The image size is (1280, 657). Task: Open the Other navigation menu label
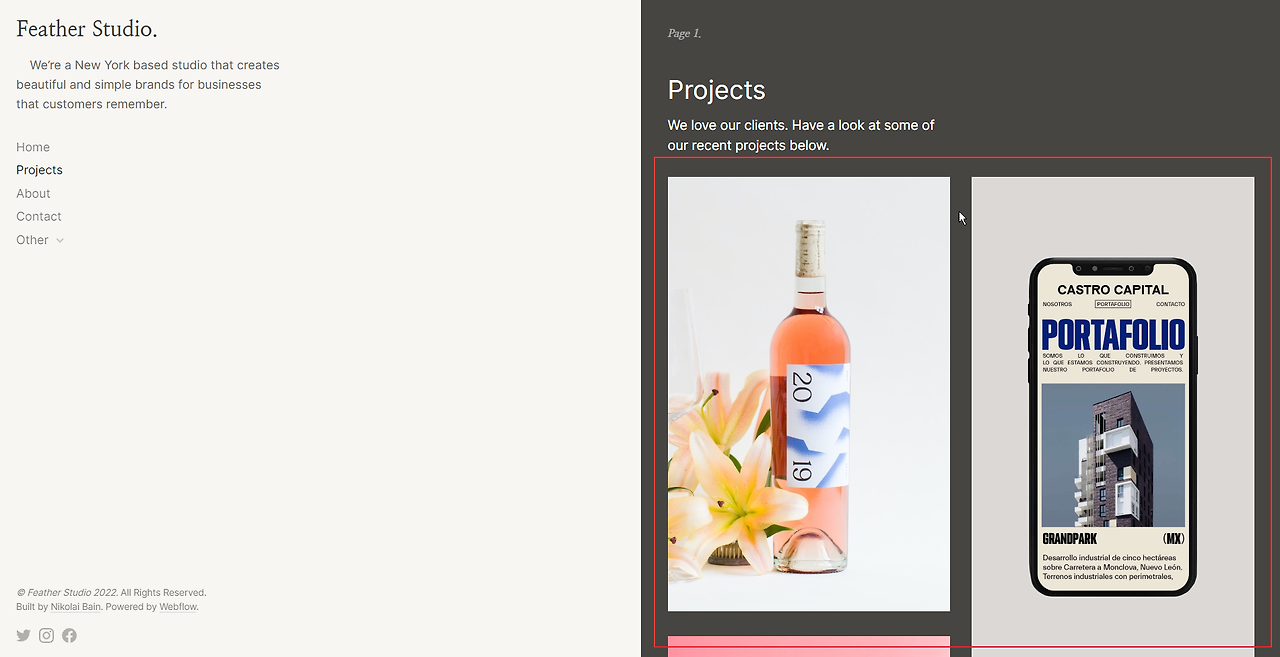pos(32,240)
